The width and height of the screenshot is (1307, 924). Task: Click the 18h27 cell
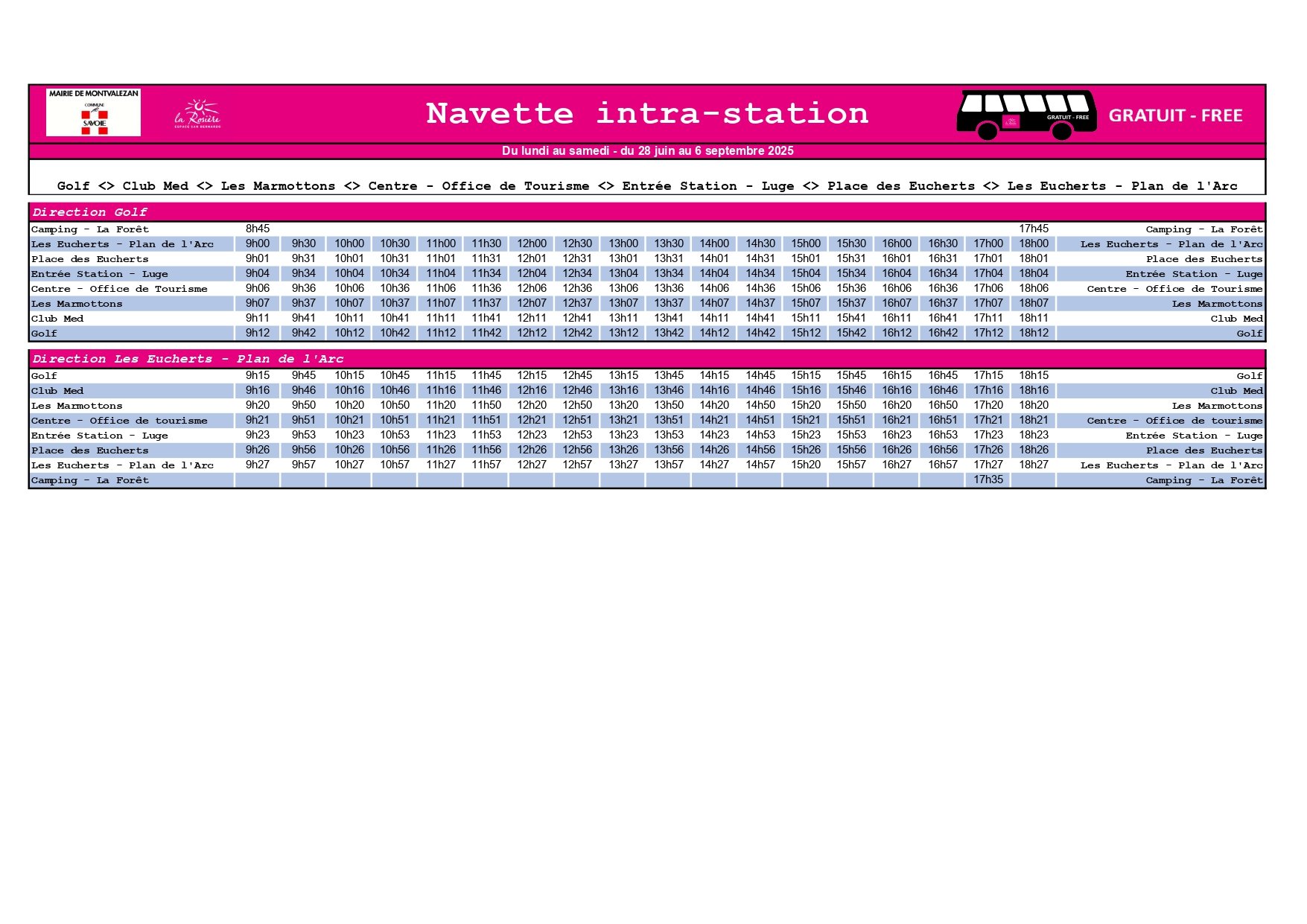coord(1034,465)
